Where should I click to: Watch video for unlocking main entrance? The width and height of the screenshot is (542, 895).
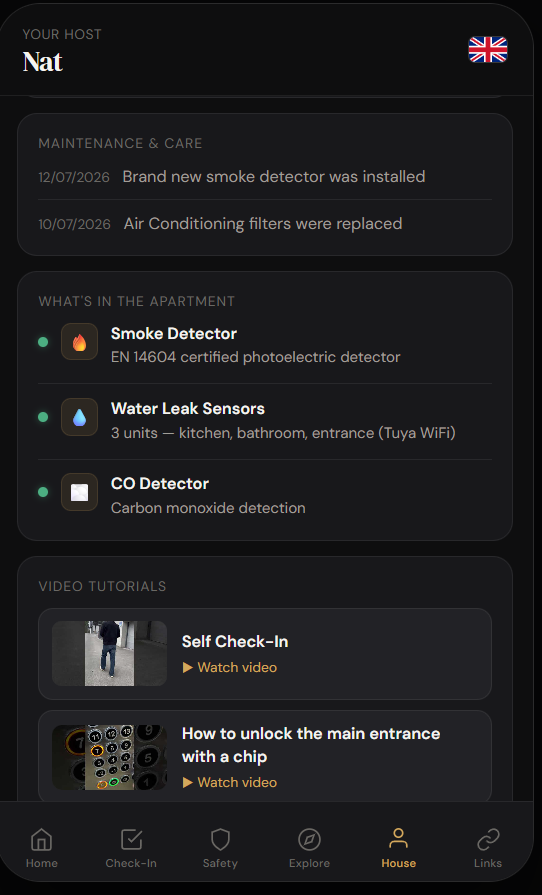(229, 783)
